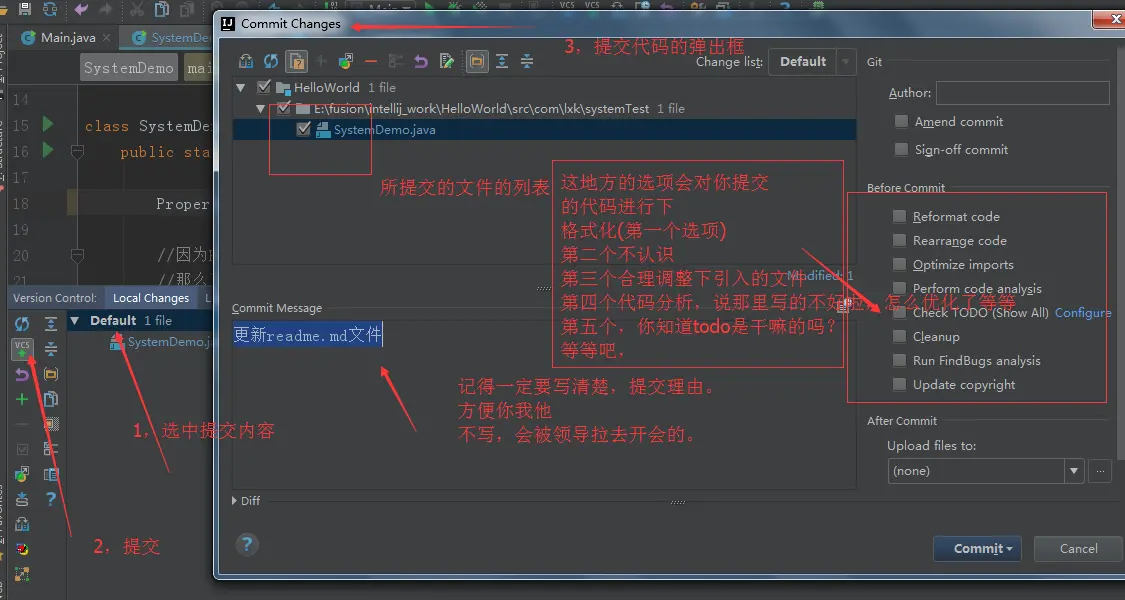Viewport: 1125px width, 600px height.
Task: Click Cut scissors icon in main toolbar
Action: tap(136, 9)
